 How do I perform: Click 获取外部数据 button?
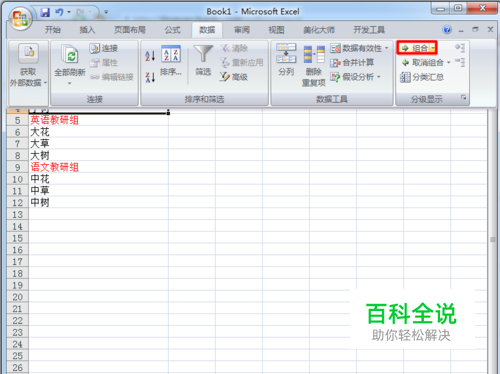point(28,65)
